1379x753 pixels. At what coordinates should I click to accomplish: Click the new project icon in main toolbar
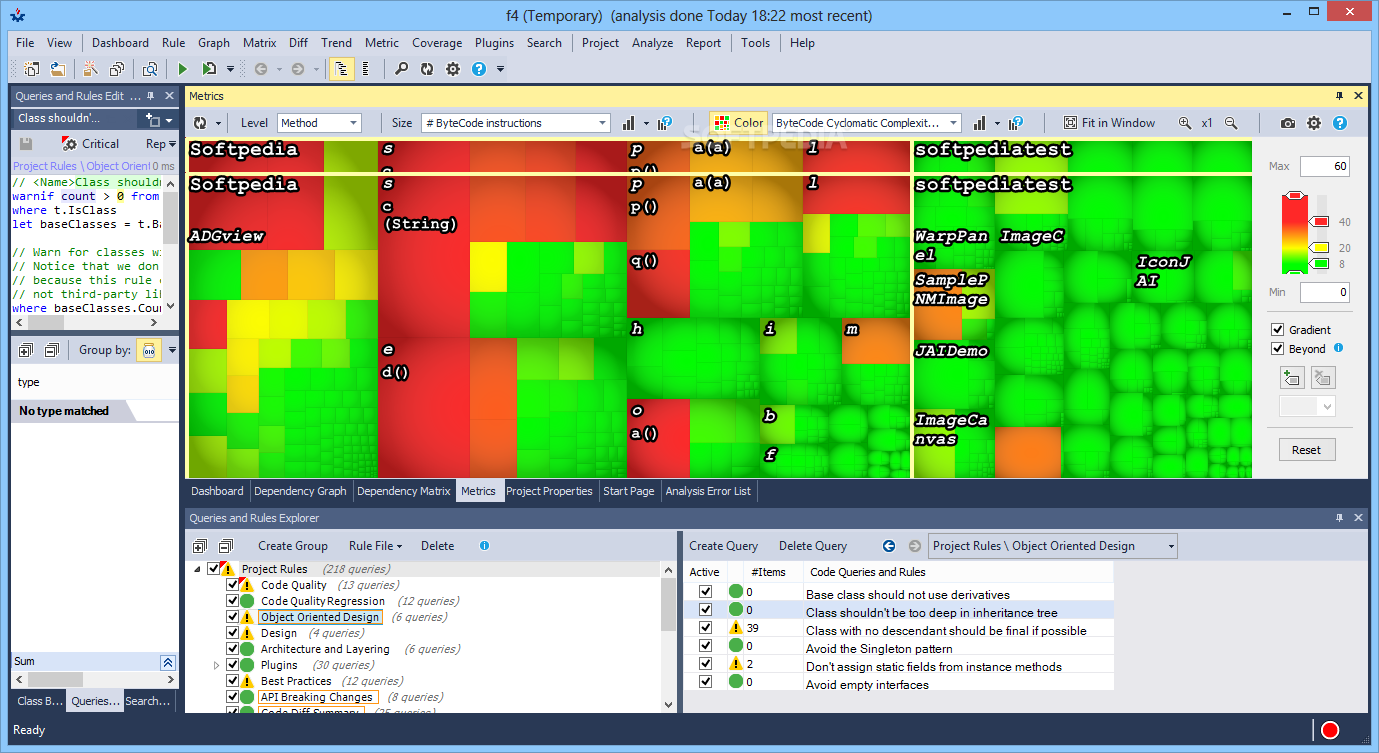[x=32, y=69]
